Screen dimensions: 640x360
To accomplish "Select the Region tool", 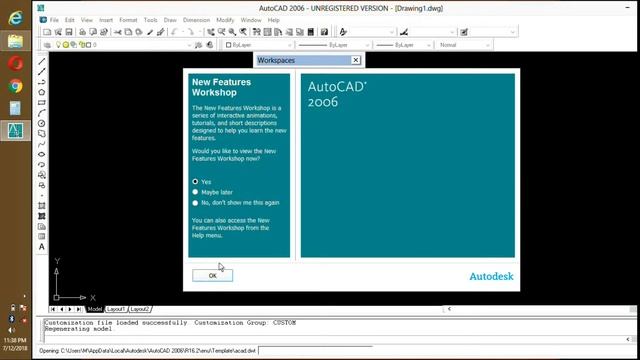I will click(x=42, y=227).
